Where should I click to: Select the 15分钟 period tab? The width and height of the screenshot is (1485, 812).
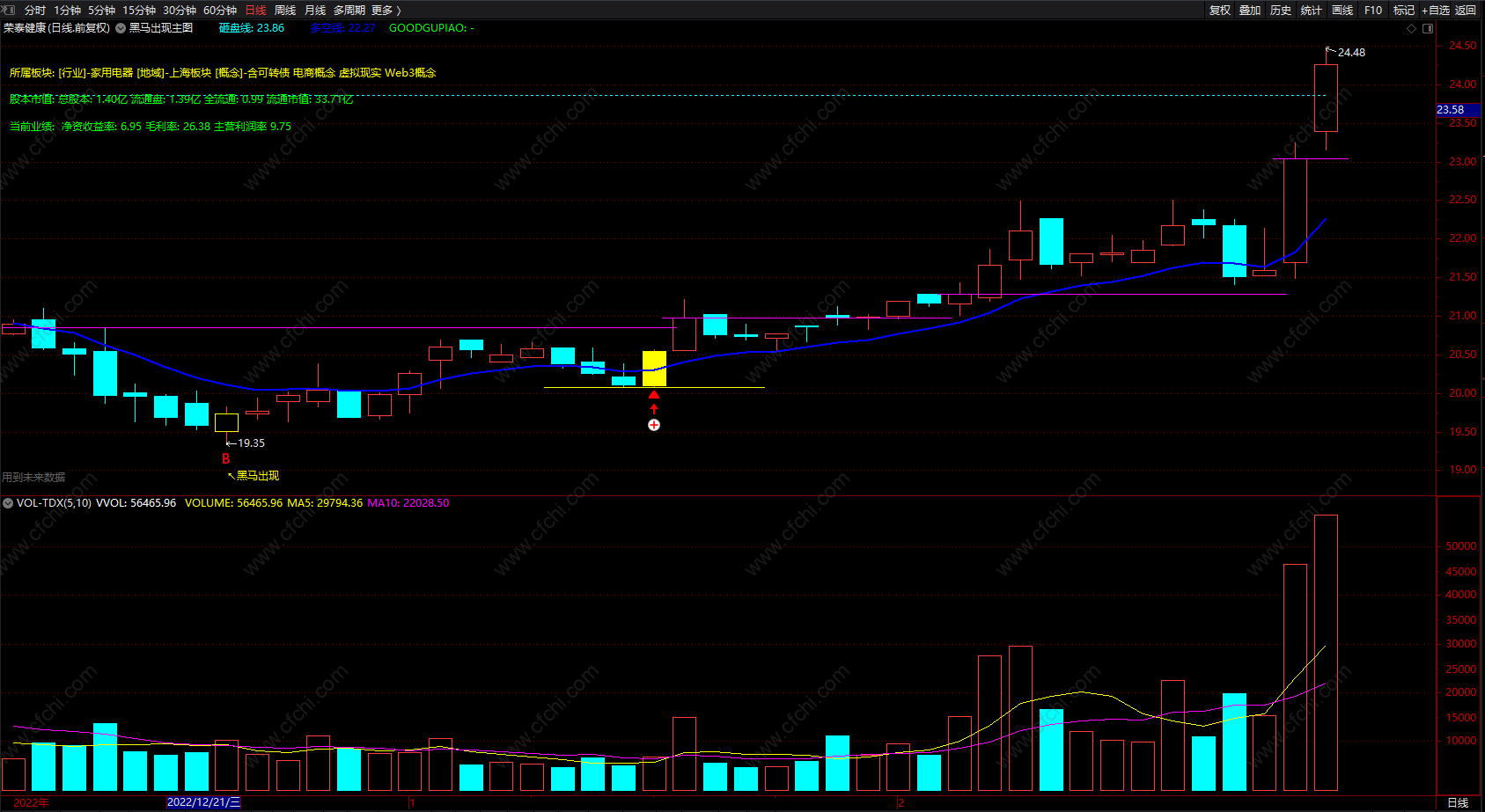pyautogui.click(x=139, y=11)
